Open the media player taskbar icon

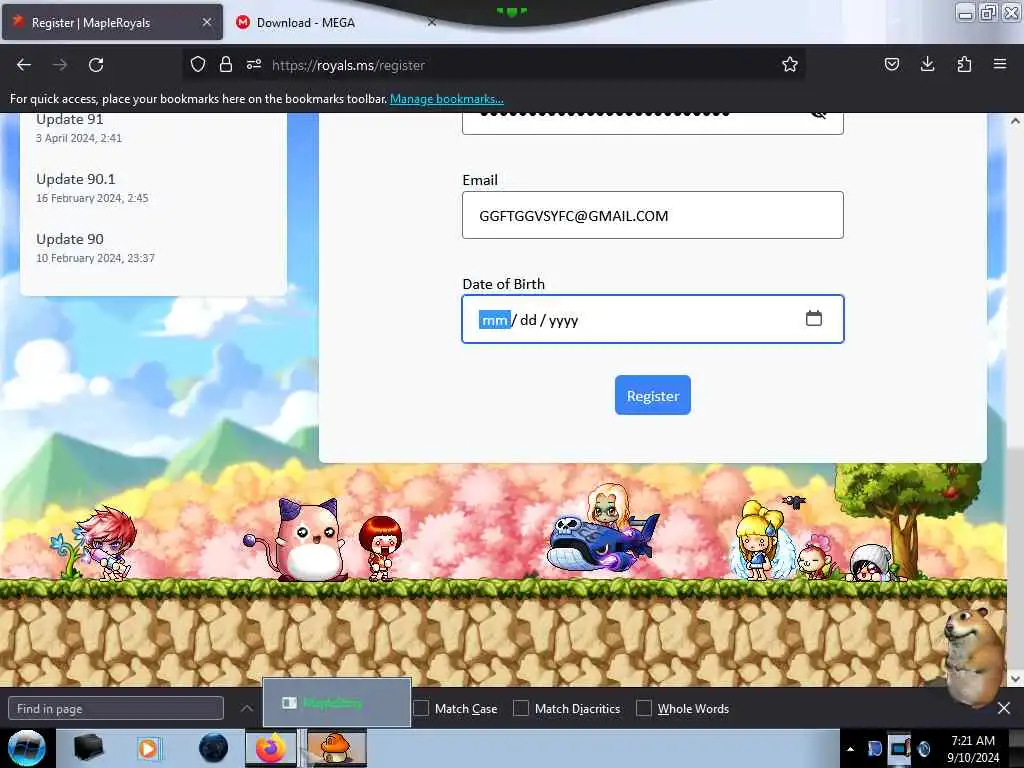148,748
